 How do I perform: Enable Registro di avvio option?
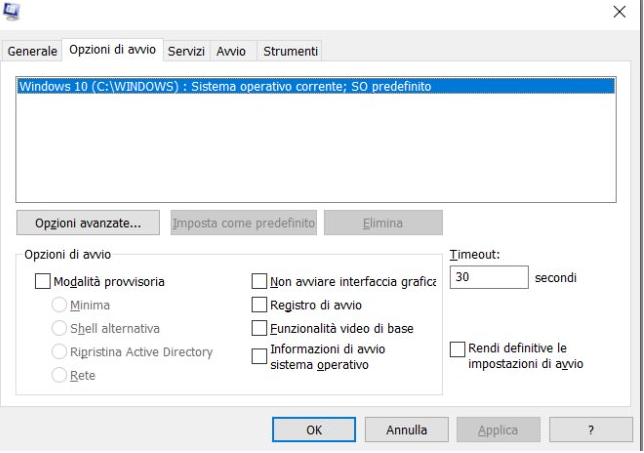pos(259,305)
